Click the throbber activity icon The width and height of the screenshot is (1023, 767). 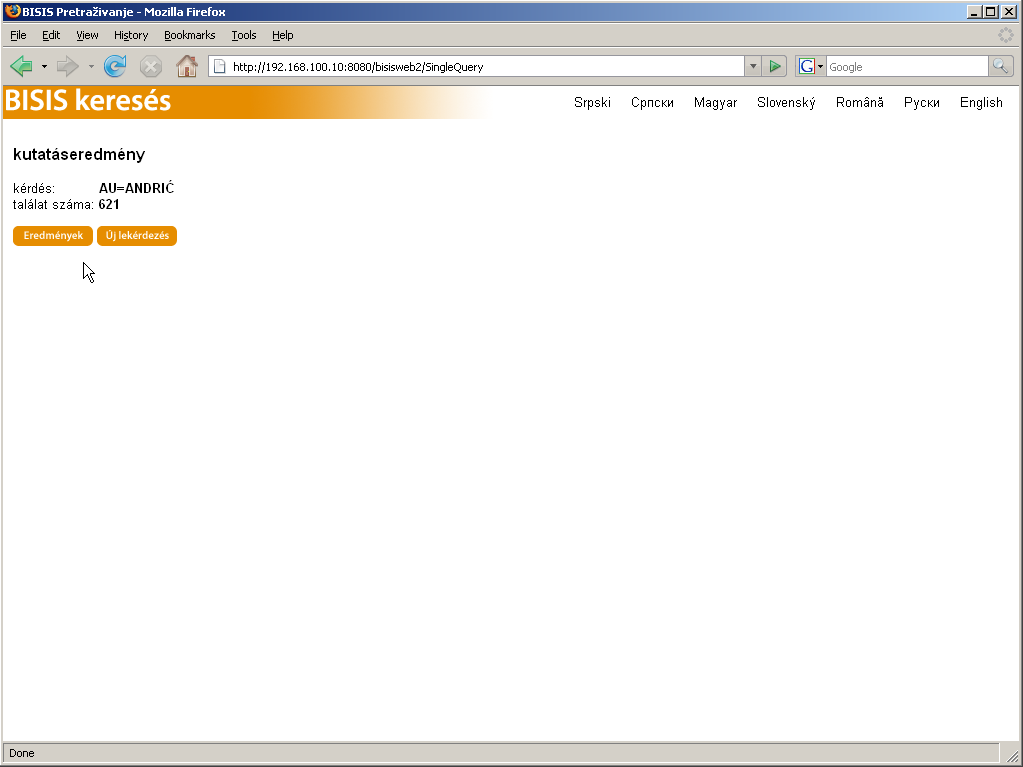coord(1005,35)
